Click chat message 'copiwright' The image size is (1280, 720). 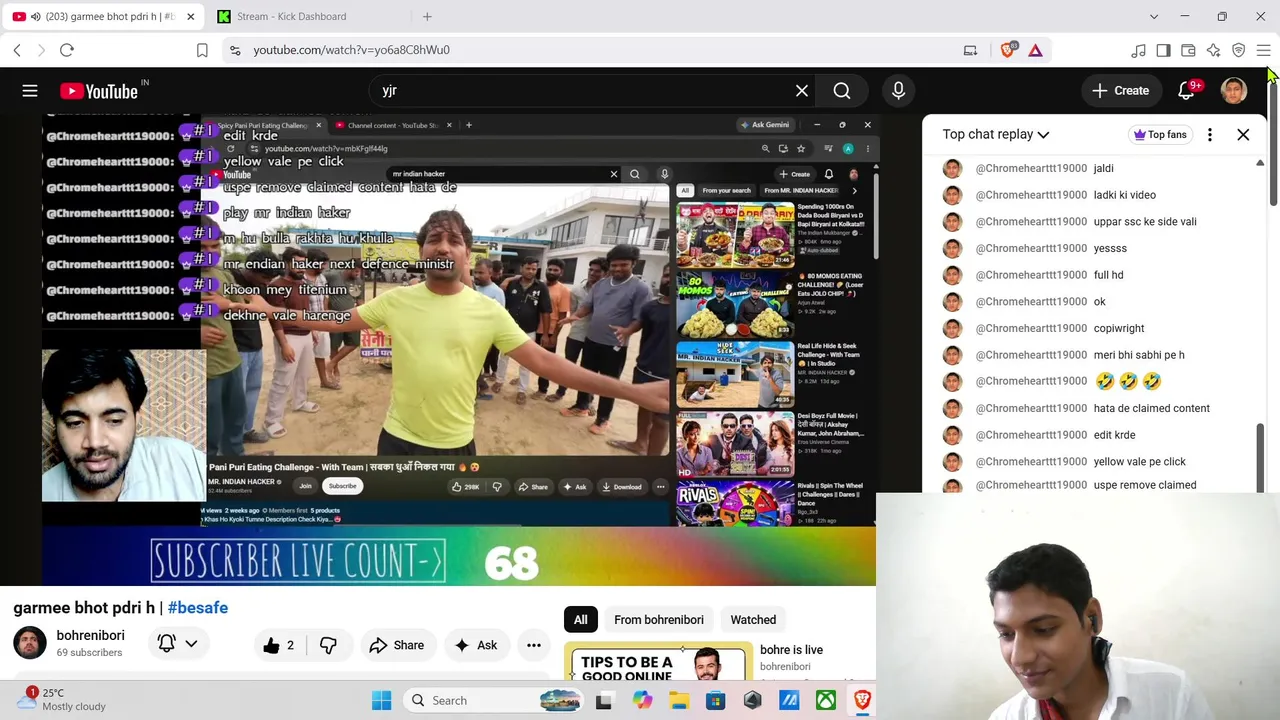click(1119, 328)
